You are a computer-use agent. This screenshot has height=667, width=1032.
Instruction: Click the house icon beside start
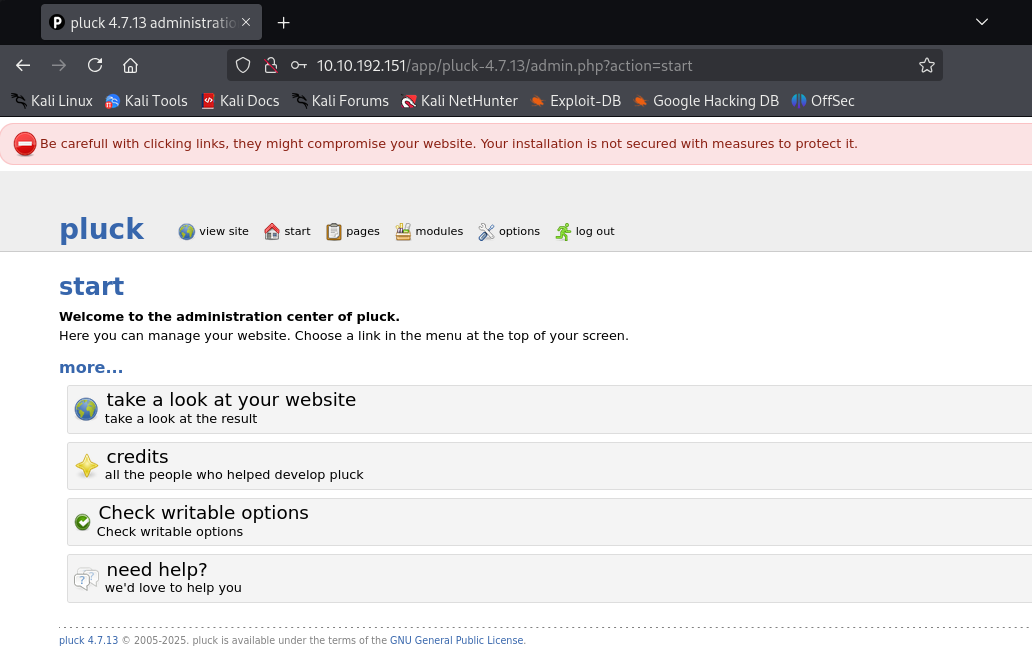[272, 232]
